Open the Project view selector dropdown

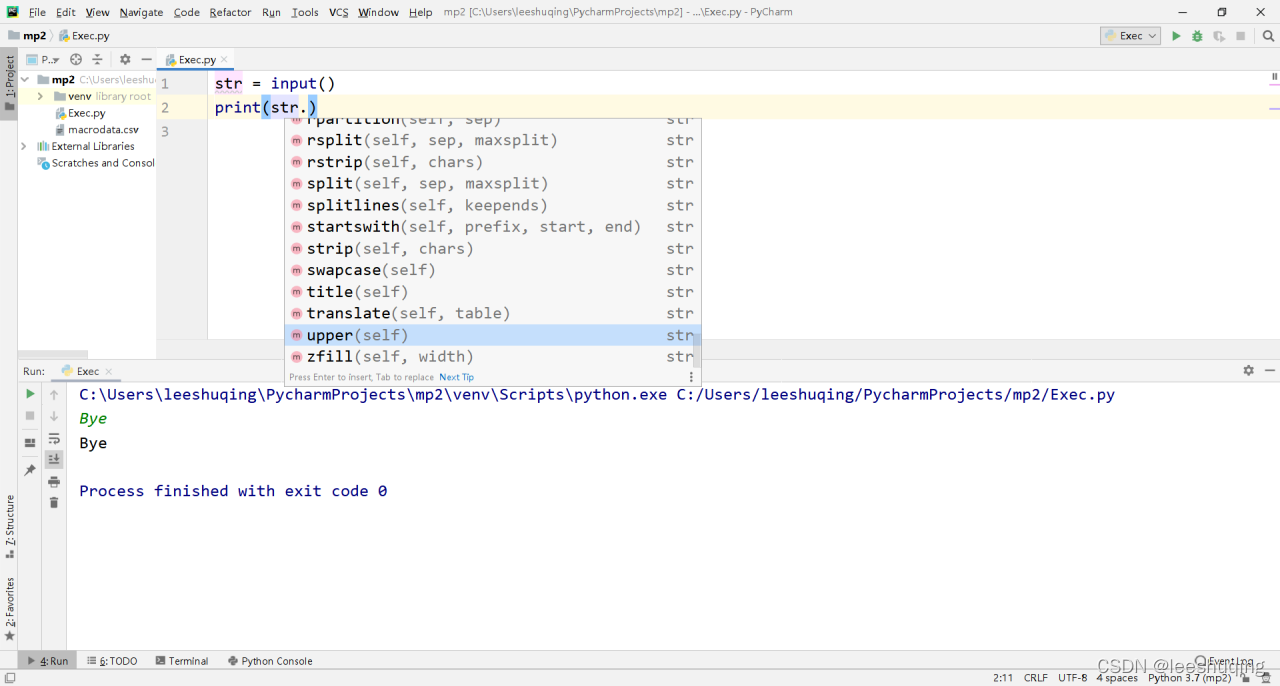[42, 60]
